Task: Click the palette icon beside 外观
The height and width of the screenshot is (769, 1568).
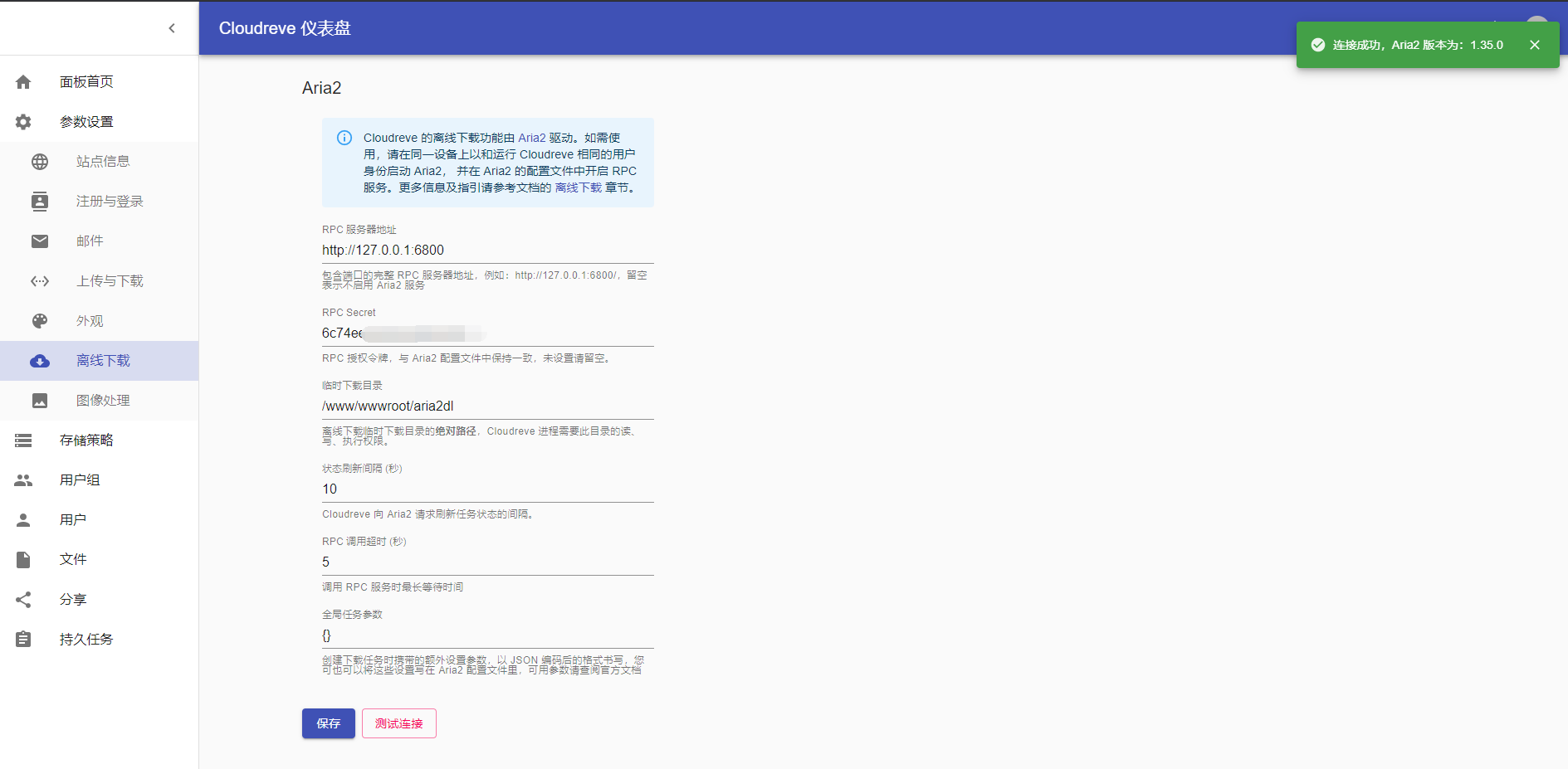Action: click(40, 321)
